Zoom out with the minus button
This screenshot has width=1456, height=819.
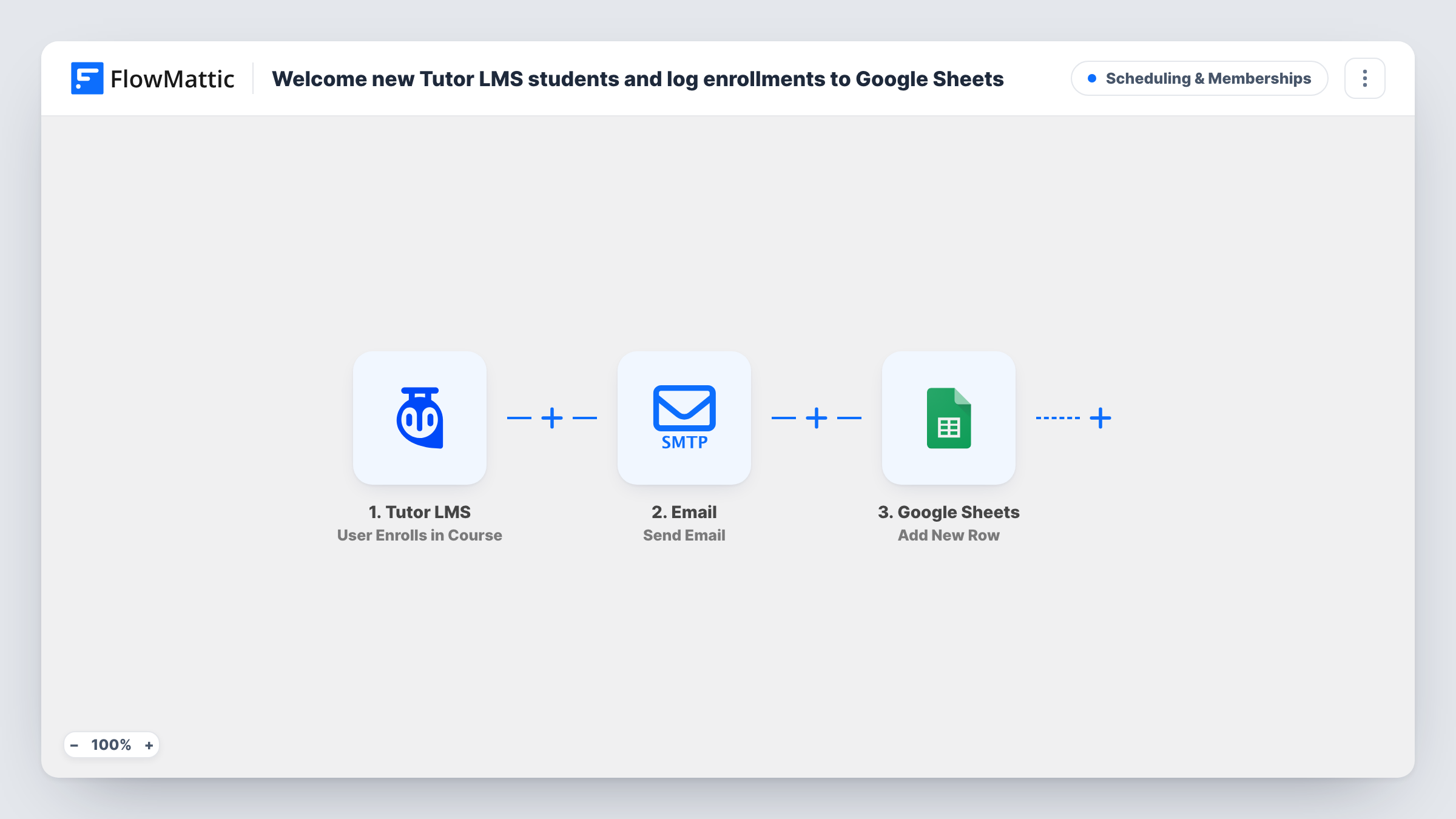[x=74, y=745]
